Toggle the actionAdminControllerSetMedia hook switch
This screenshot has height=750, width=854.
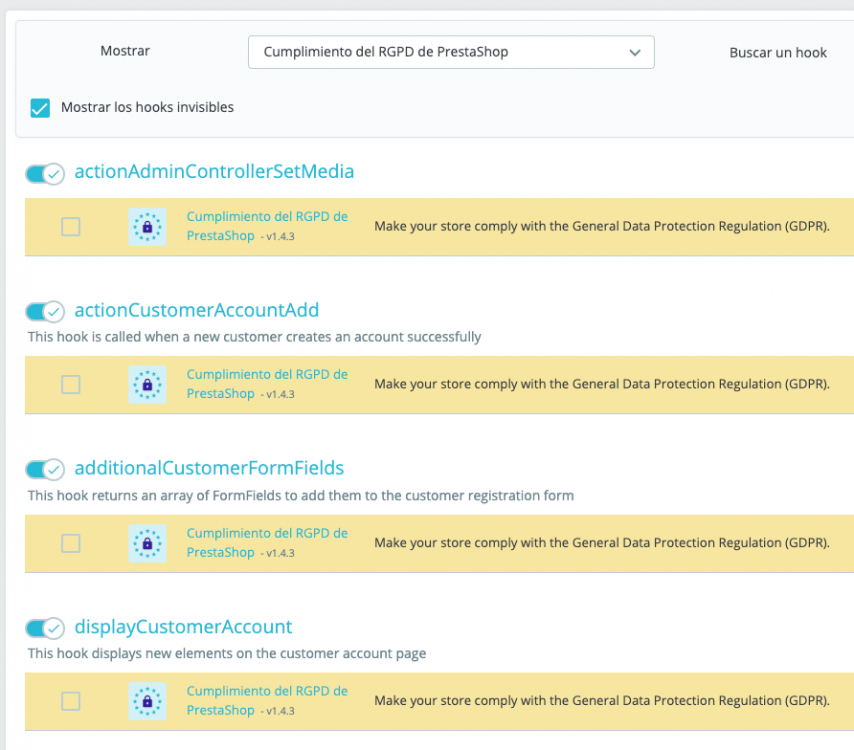(x=45, y=173)
